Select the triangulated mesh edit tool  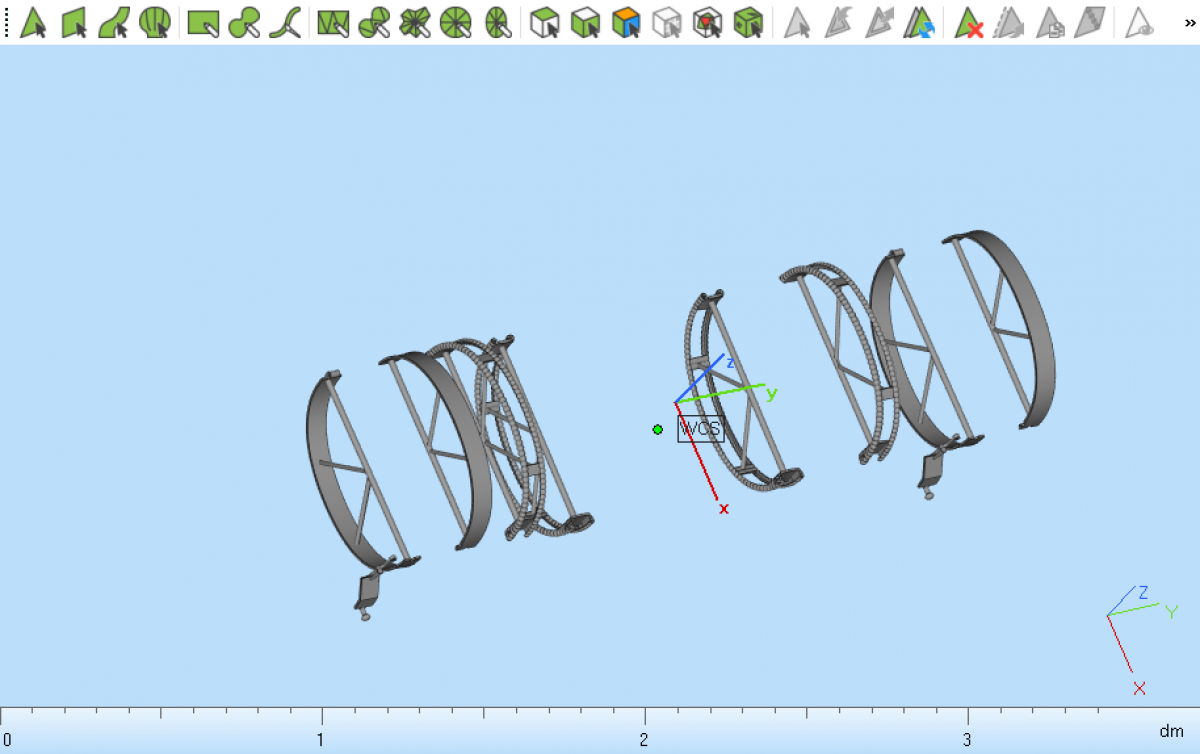[x=332, y=22]
